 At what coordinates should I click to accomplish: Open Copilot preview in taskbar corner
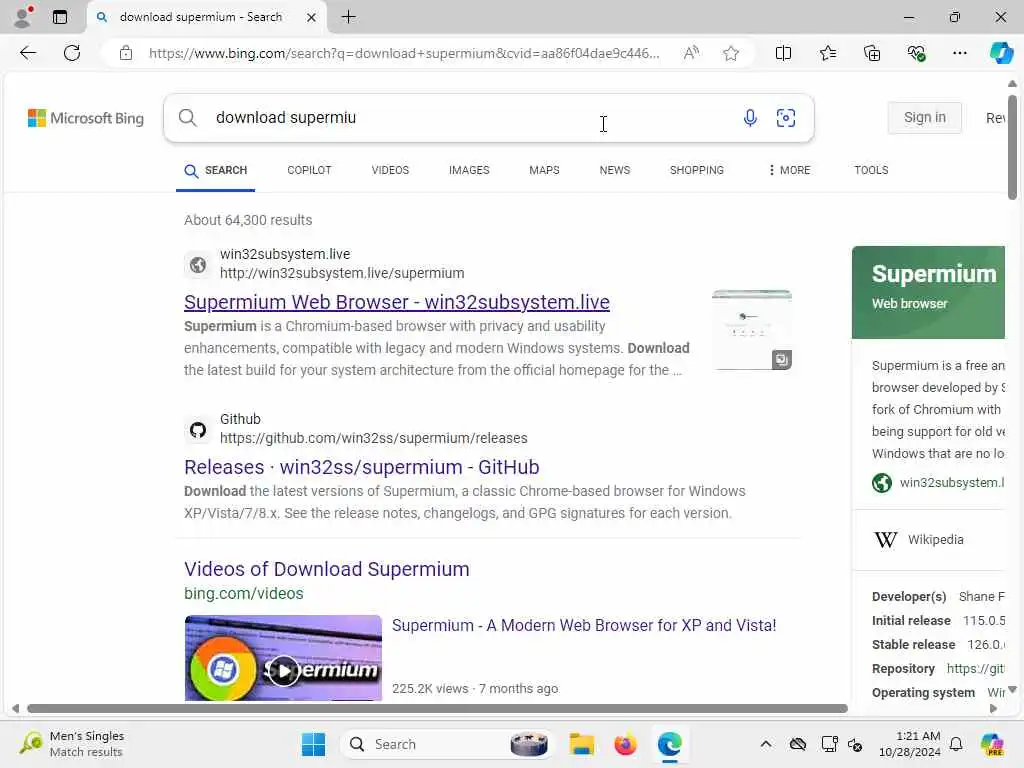(992, 744)
